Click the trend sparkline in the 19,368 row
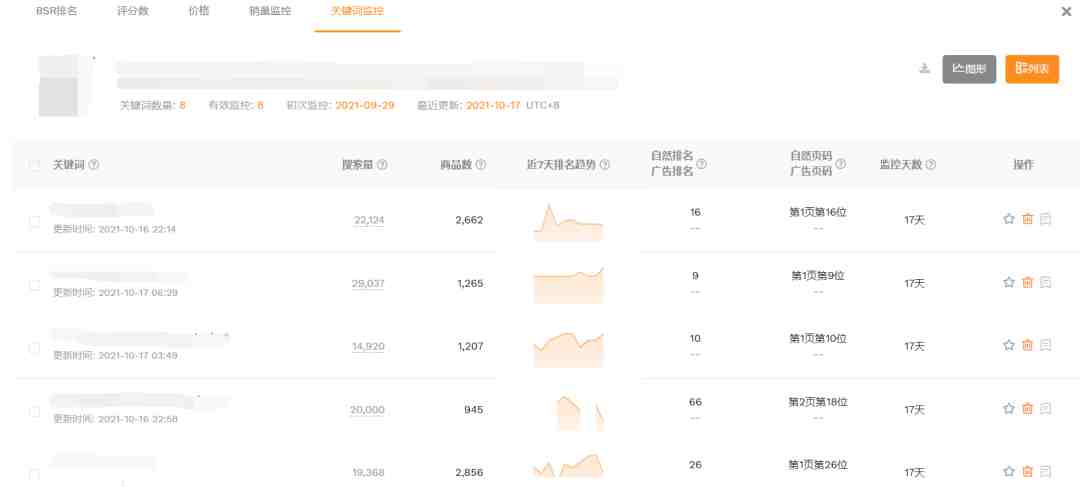This screenshot has height=487, width=1080. [568, 466]
